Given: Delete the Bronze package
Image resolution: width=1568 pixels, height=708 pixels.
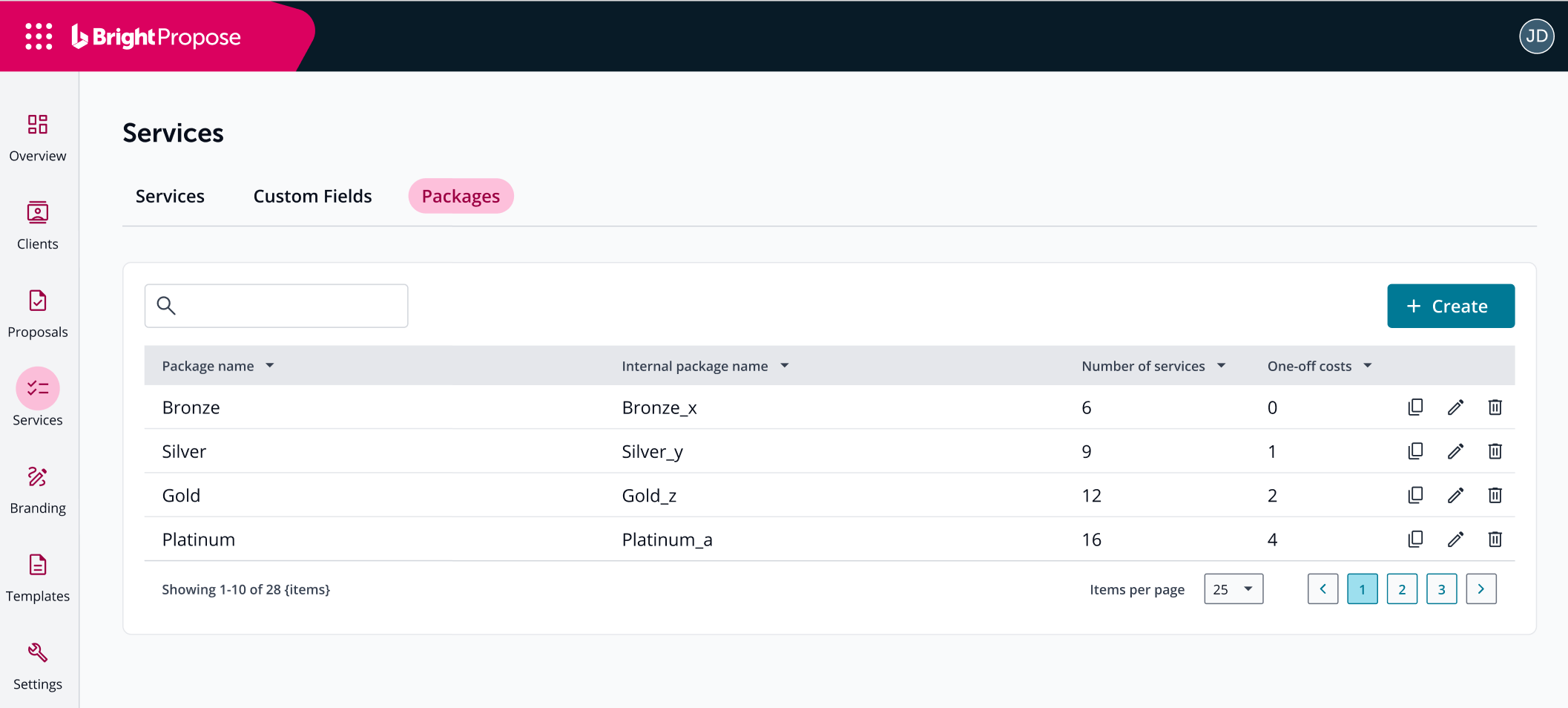Looking at the screenshot, I should 1495,407.
